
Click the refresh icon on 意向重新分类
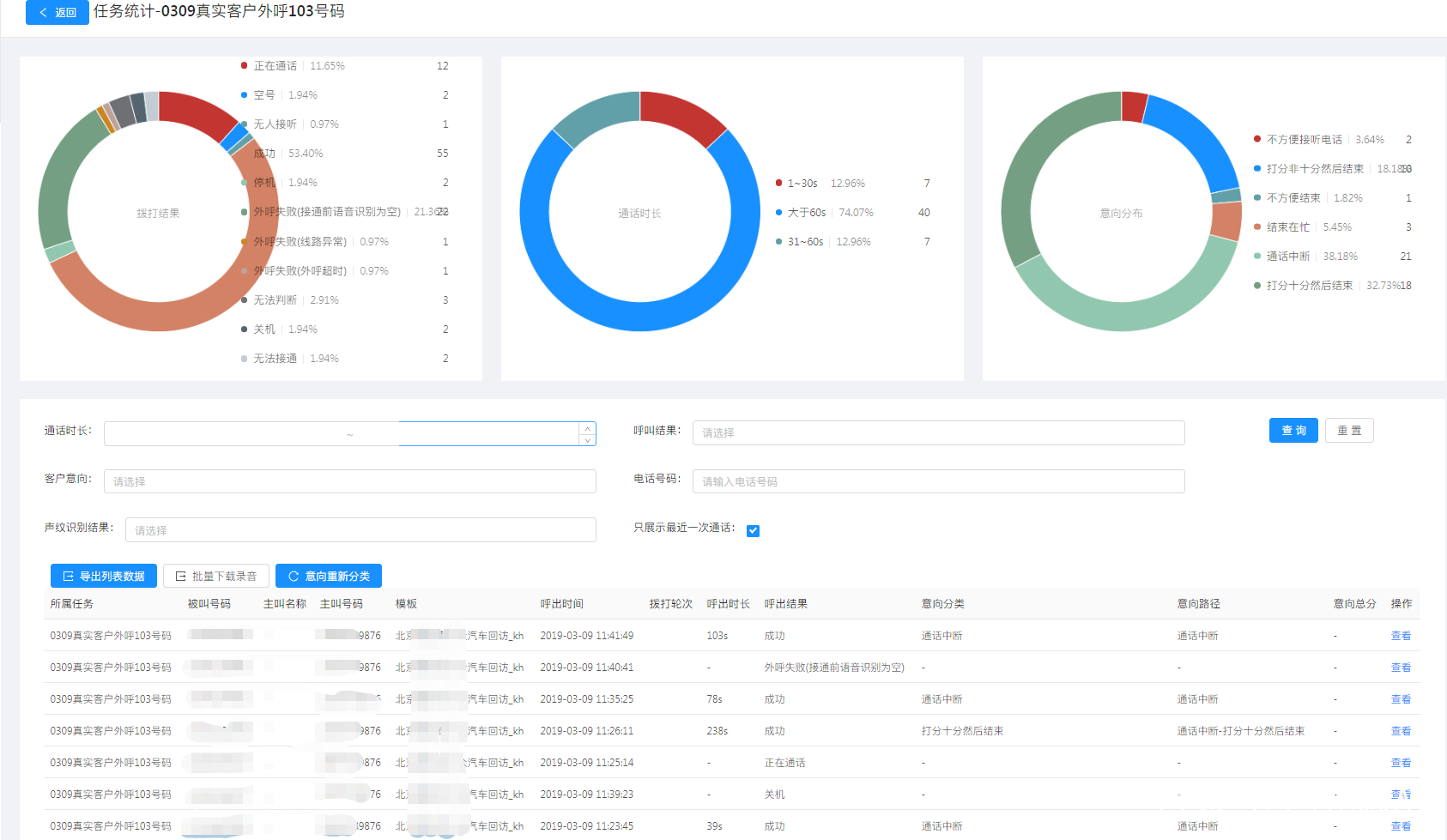click(294, 577)
